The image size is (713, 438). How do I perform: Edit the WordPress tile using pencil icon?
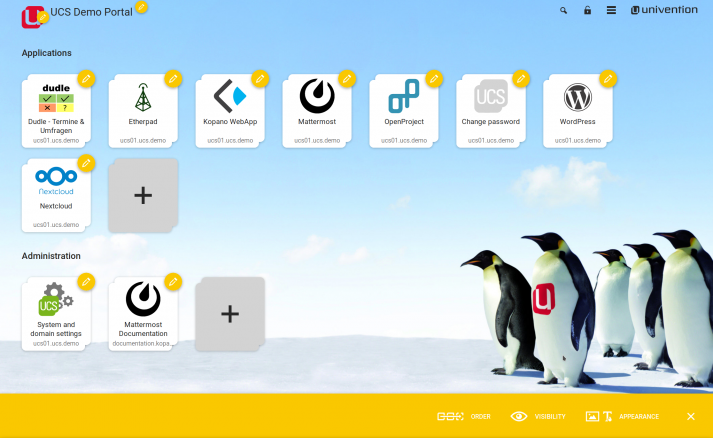tap(608, 79)
